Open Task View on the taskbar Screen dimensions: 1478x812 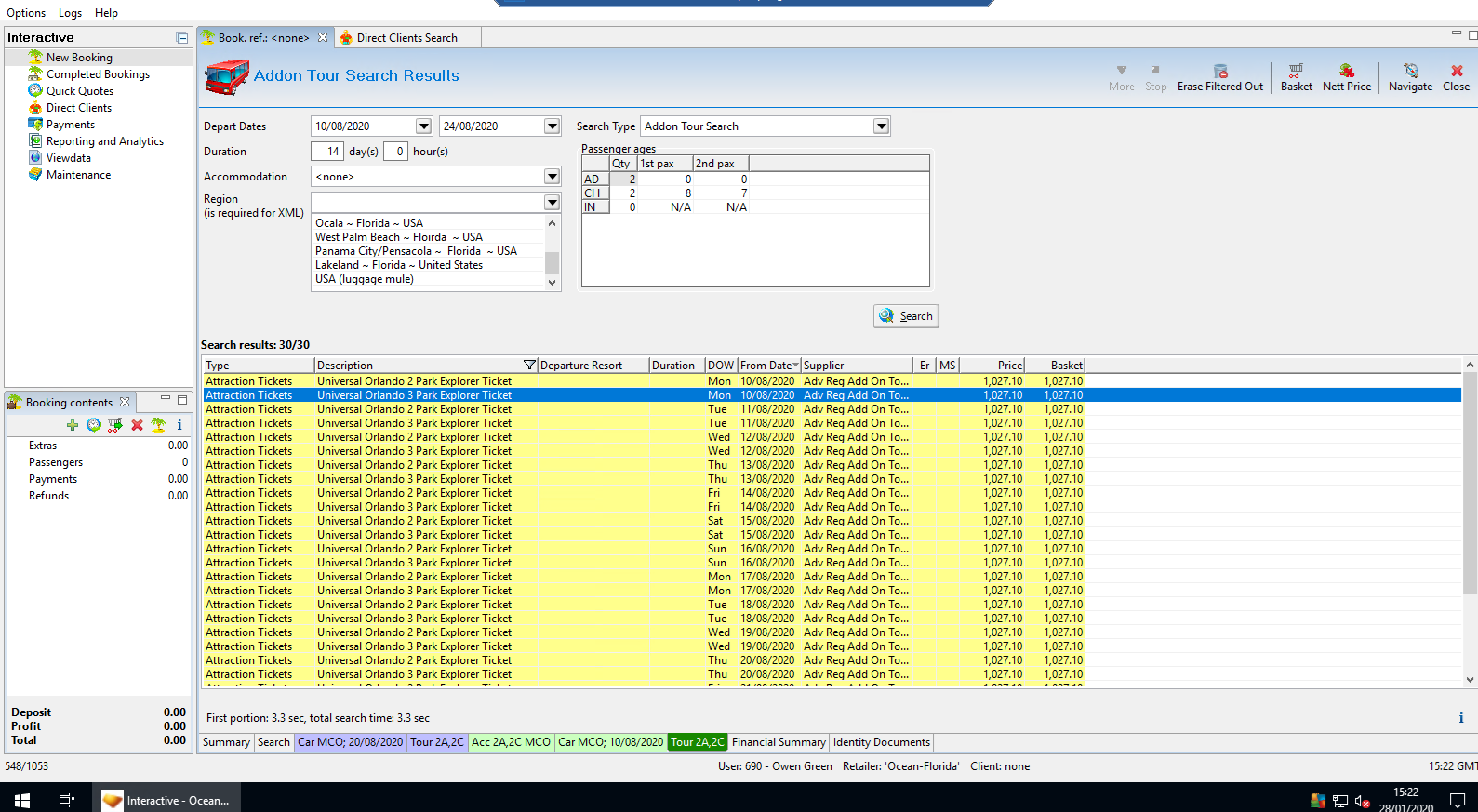[67, 800]
